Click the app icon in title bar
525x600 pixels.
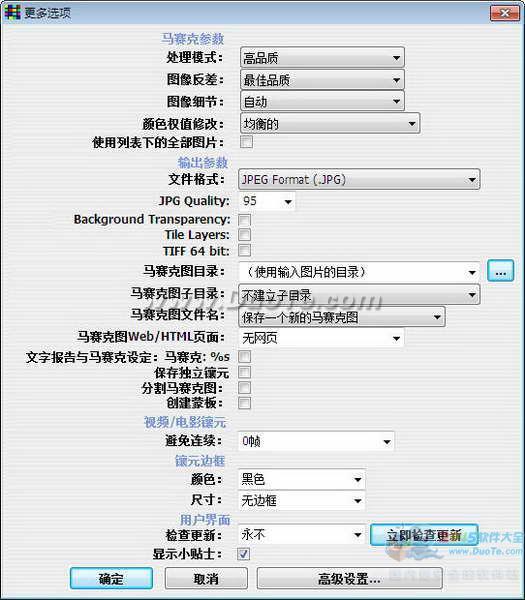coord(12,13)
